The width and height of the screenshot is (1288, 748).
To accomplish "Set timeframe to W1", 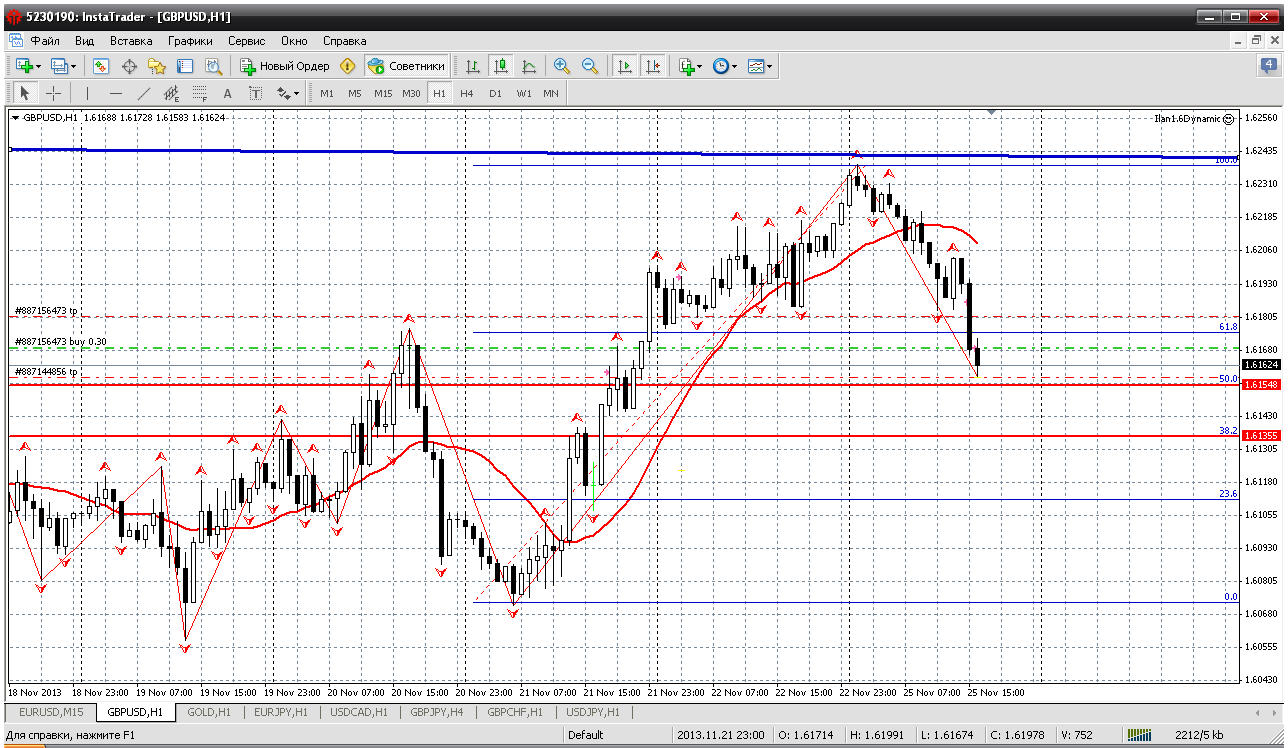I will (x=524, y=93).
